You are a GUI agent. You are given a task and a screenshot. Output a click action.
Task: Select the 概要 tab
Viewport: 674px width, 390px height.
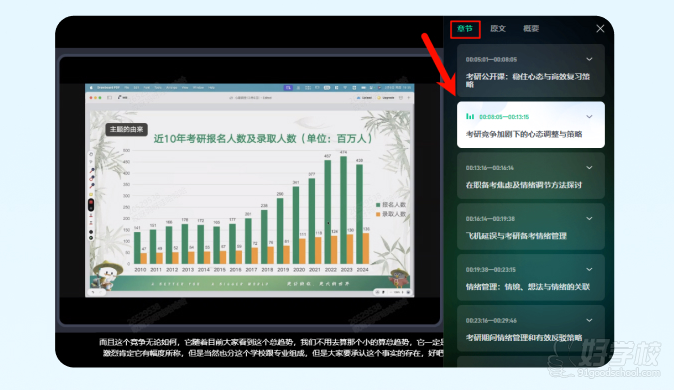click(x=531, y=29)
